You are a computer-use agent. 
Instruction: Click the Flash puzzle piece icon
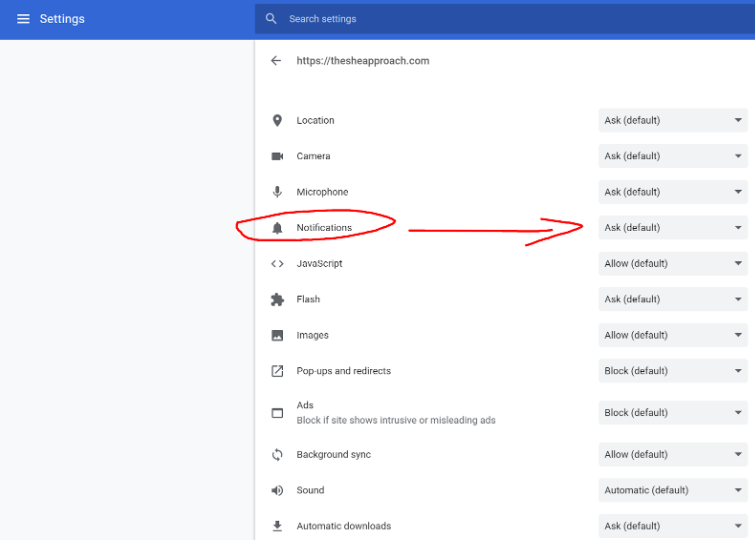click(277, 299)
